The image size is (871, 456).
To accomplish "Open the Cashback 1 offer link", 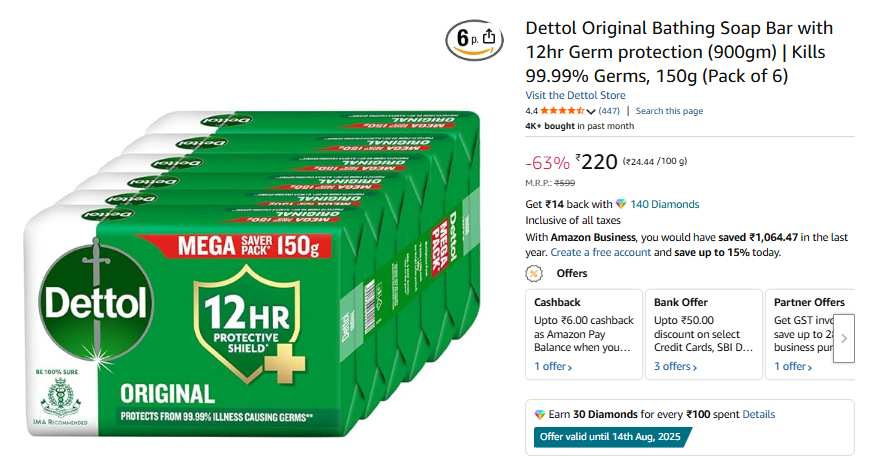I will pyautogui.click(x=553, y=367).
